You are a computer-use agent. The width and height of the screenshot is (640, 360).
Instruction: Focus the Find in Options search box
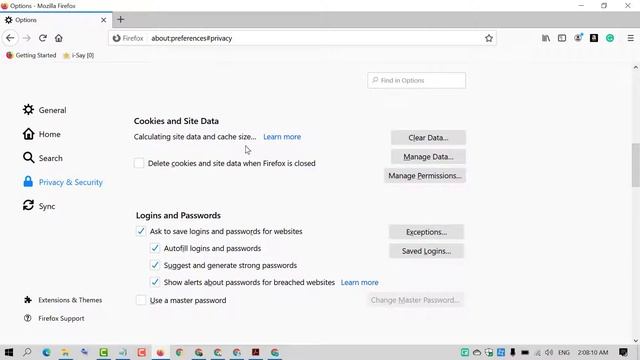(416, 80)
